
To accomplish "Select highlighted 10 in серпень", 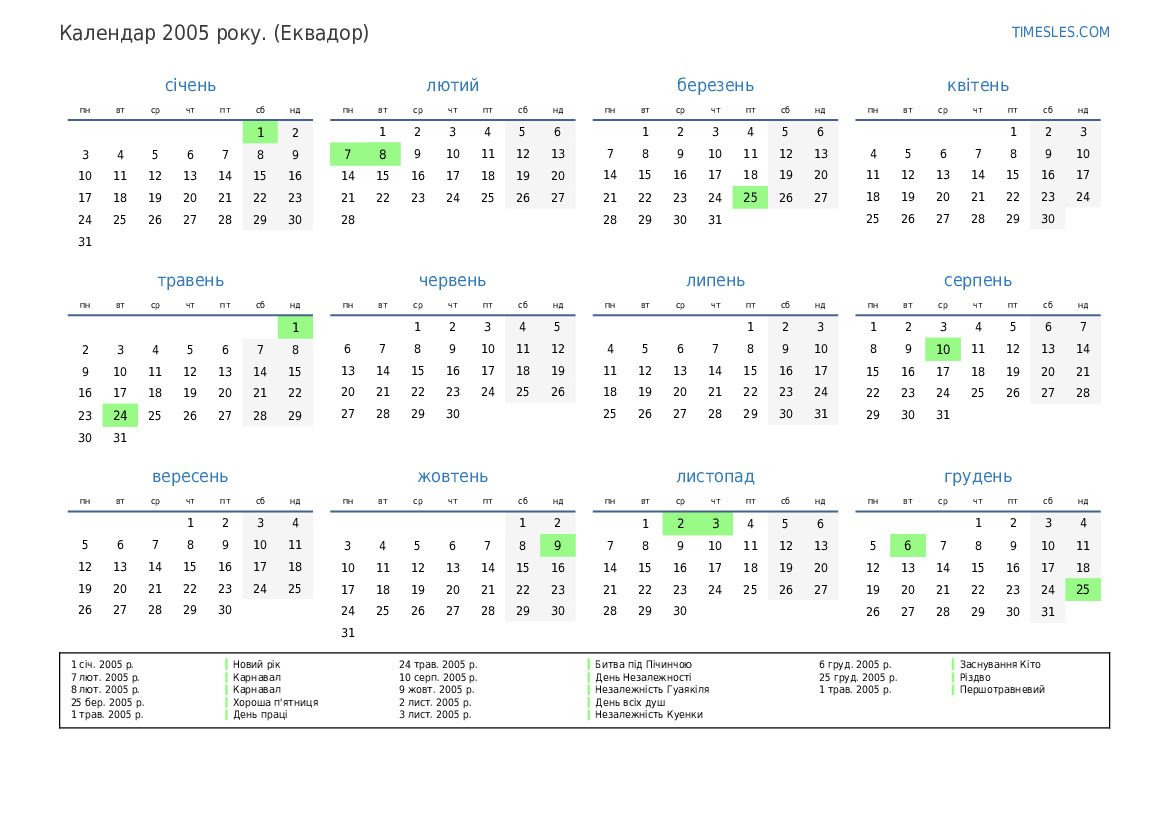I will point(942,349).
